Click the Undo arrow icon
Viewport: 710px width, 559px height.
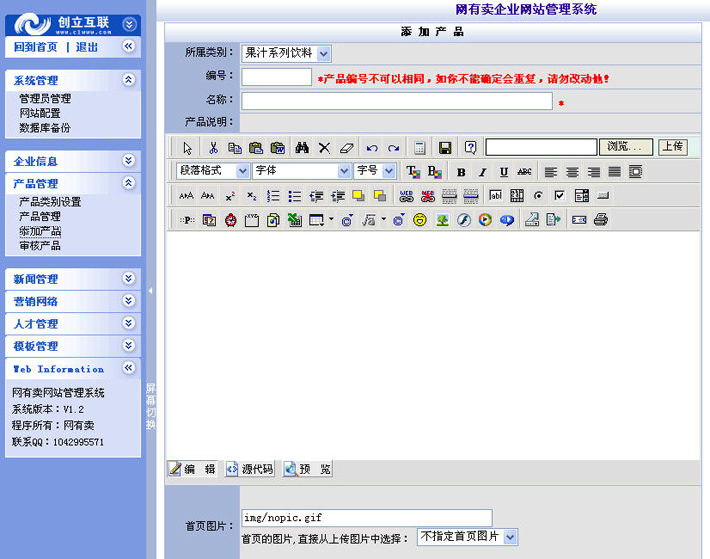coord(372,147)
